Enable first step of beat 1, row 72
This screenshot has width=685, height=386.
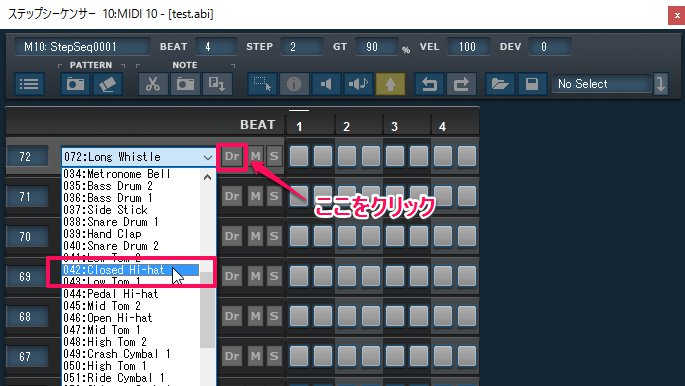pyautogui.click(x=299, y=156)
